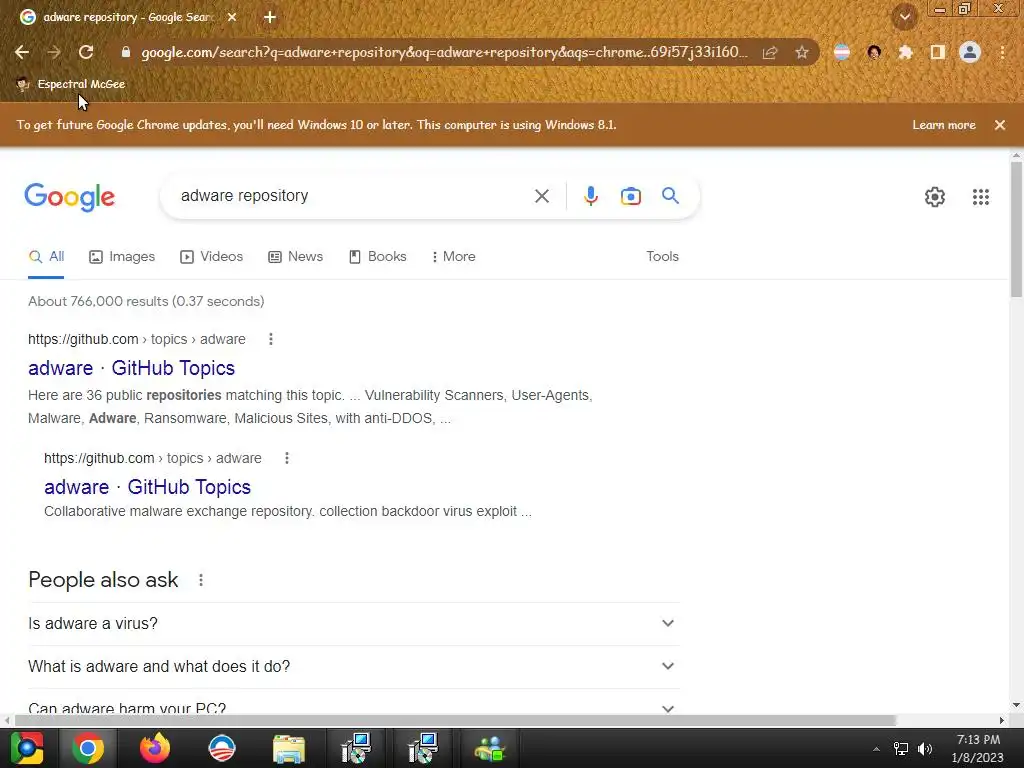Image resolution: width=1024 pixels, height=768 pixels.
Task: Select the adware repository browser tab
Action: [128, 17]
